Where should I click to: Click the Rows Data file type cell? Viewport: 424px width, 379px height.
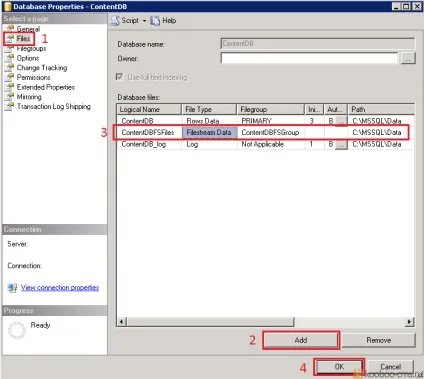pyautogui.click(x=209, y=121)
